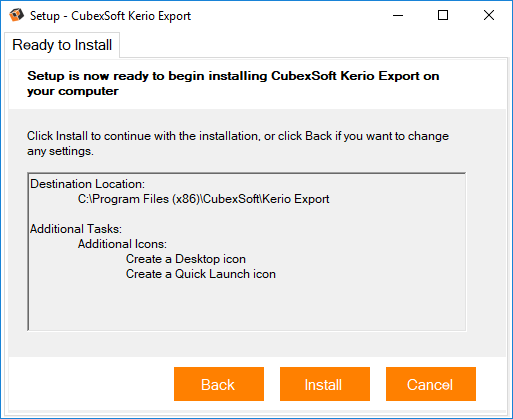The image size is (513, 419).
Task: Click 'your computer' in the heading
Action: pos(73,91)
